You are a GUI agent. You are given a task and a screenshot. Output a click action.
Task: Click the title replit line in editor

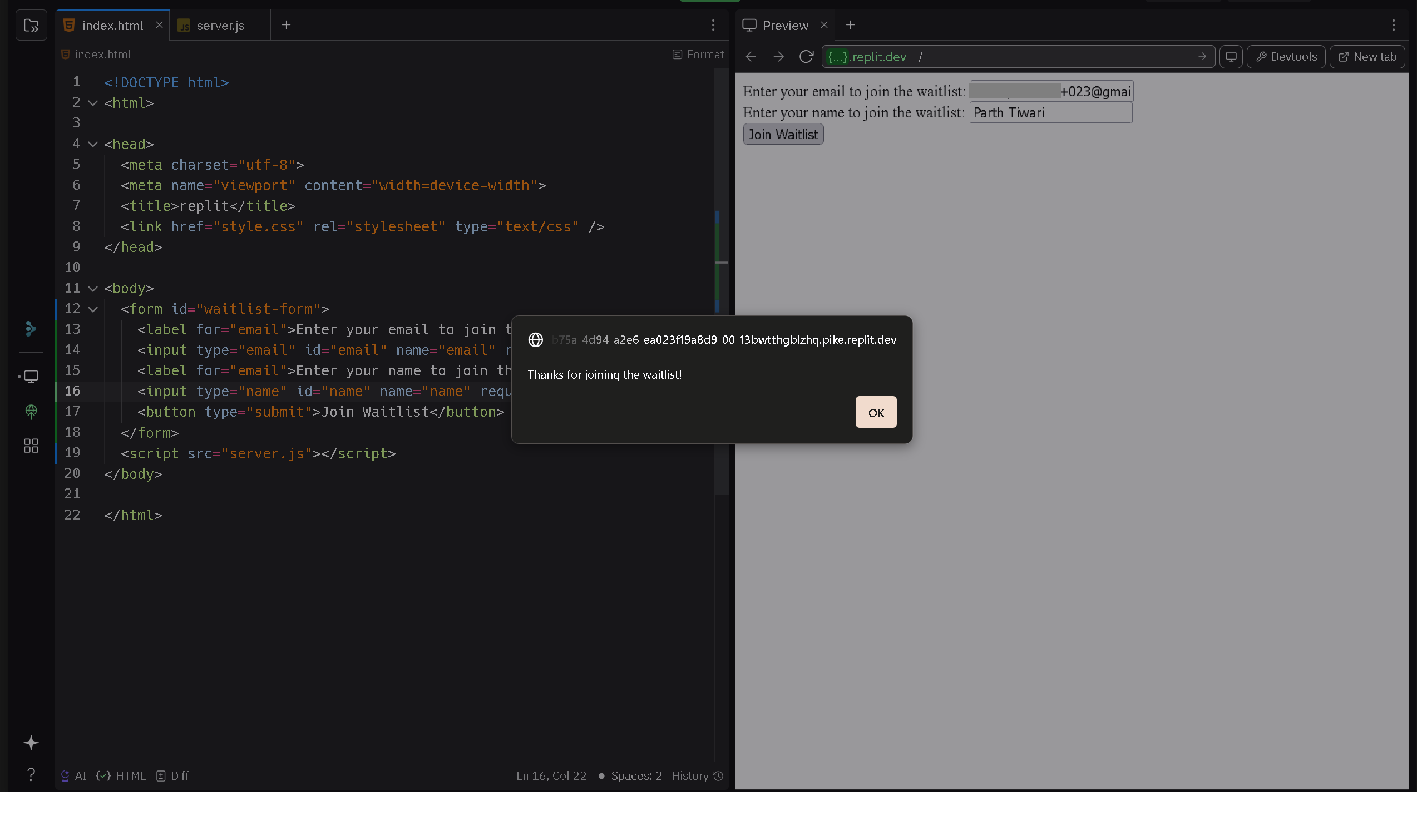(208, 206)
